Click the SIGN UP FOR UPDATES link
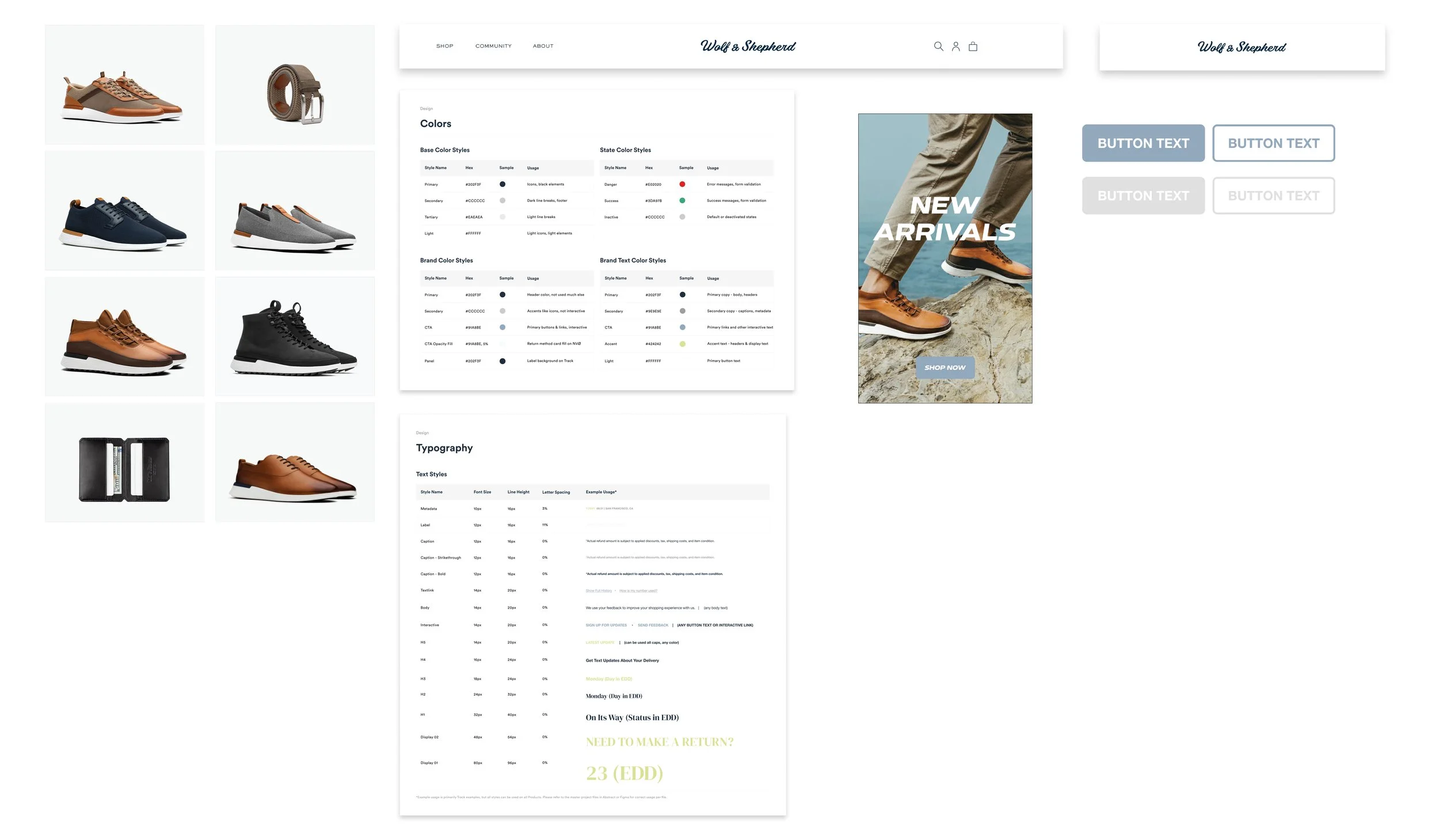Image resolution: width=1439 pixels, height=840 pixels. tap(606, 625)
